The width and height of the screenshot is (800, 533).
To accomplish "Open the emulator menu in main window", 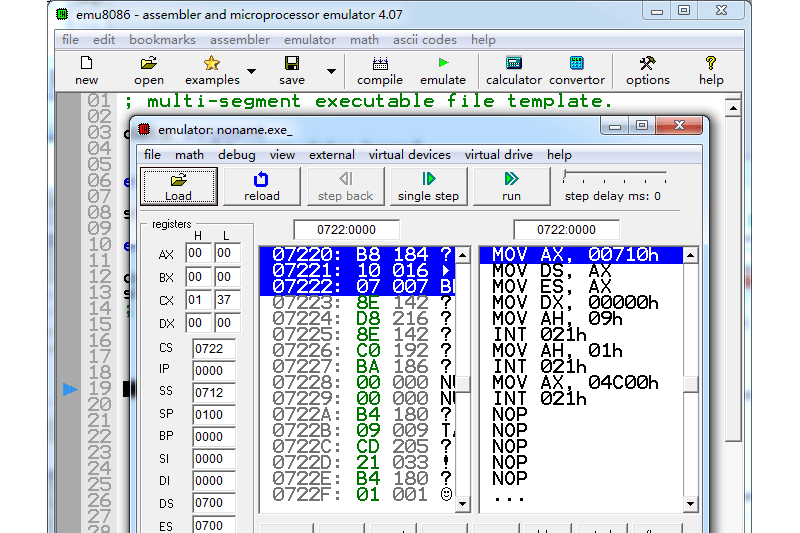I will pyautogui.click(x=310, y=40).
